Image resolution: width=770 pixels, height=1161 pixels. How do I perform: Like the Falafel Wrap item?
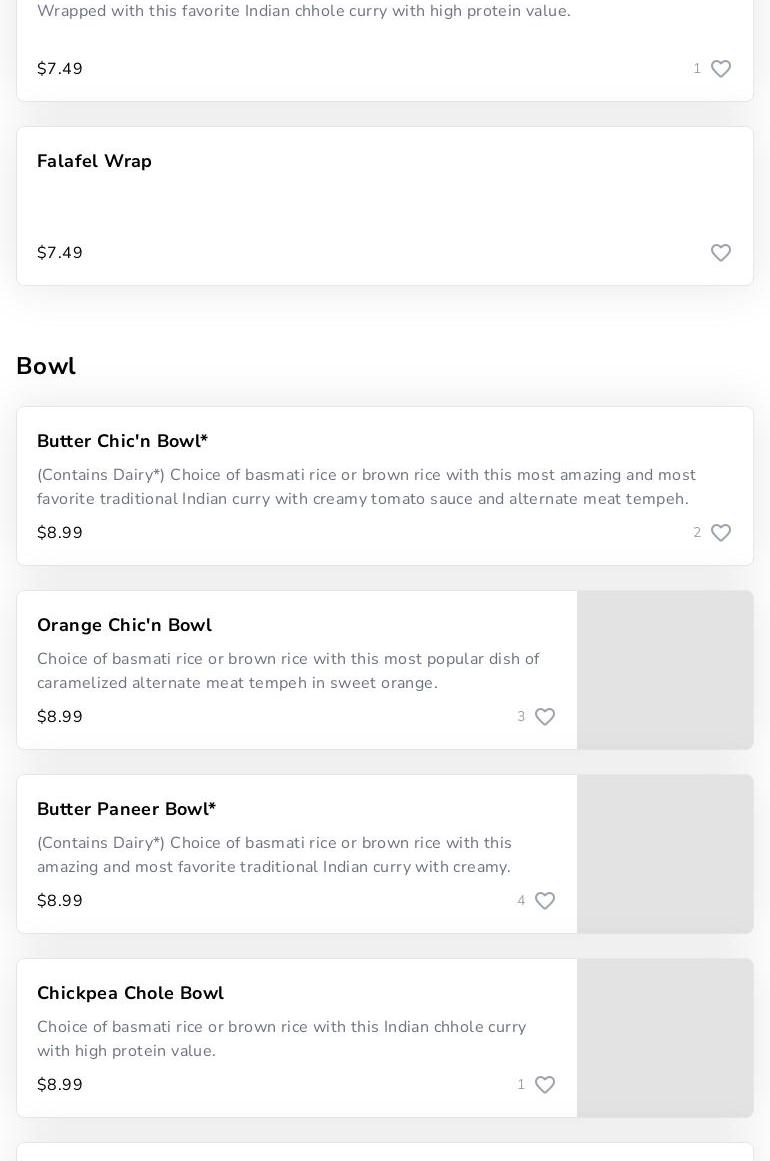pos(721,253)
